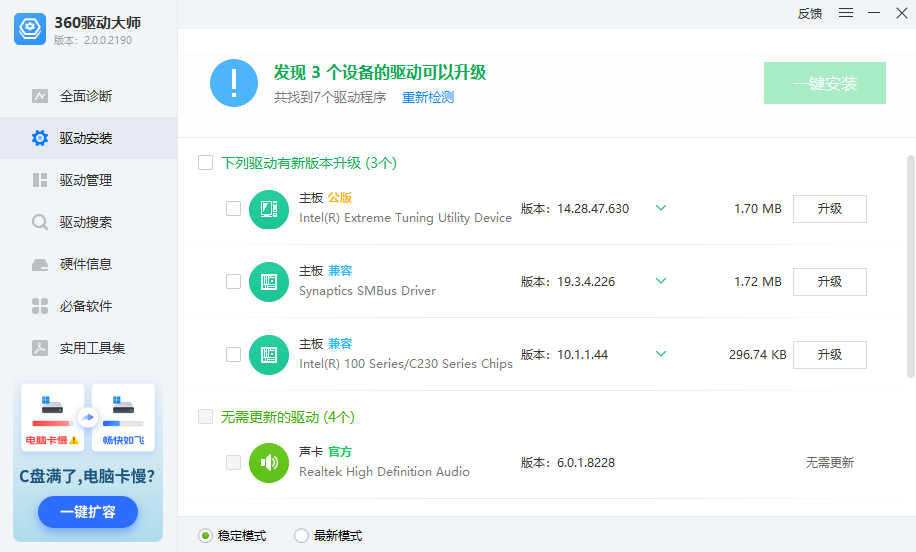Click the C盘满了,电脑卡慢? ad text

tap(87, 477)
